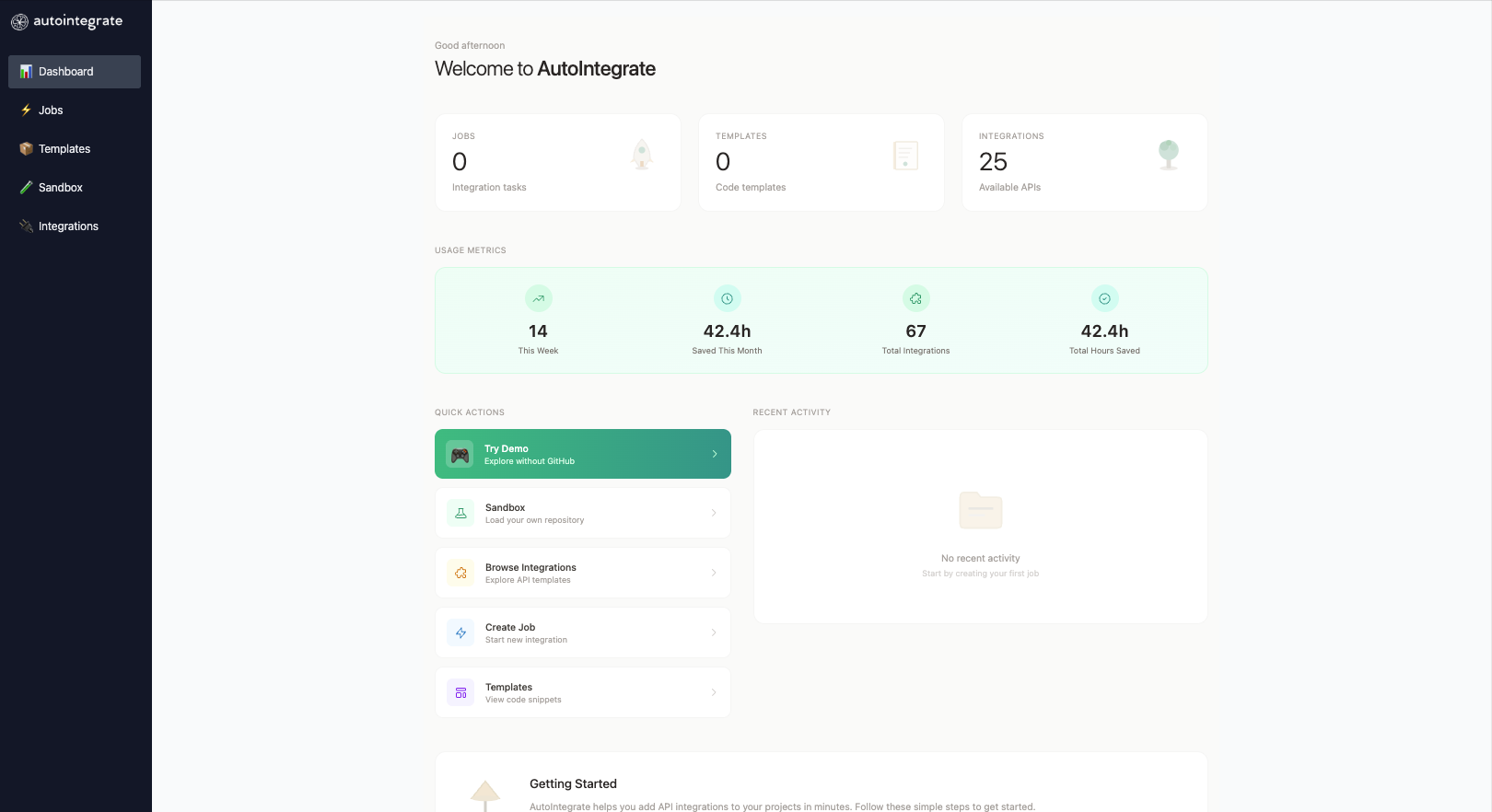Click the 'QUICK ACTIONS' section label
Screen dimensions: 1492x812
pyautogui.click(x=470, y=412)
